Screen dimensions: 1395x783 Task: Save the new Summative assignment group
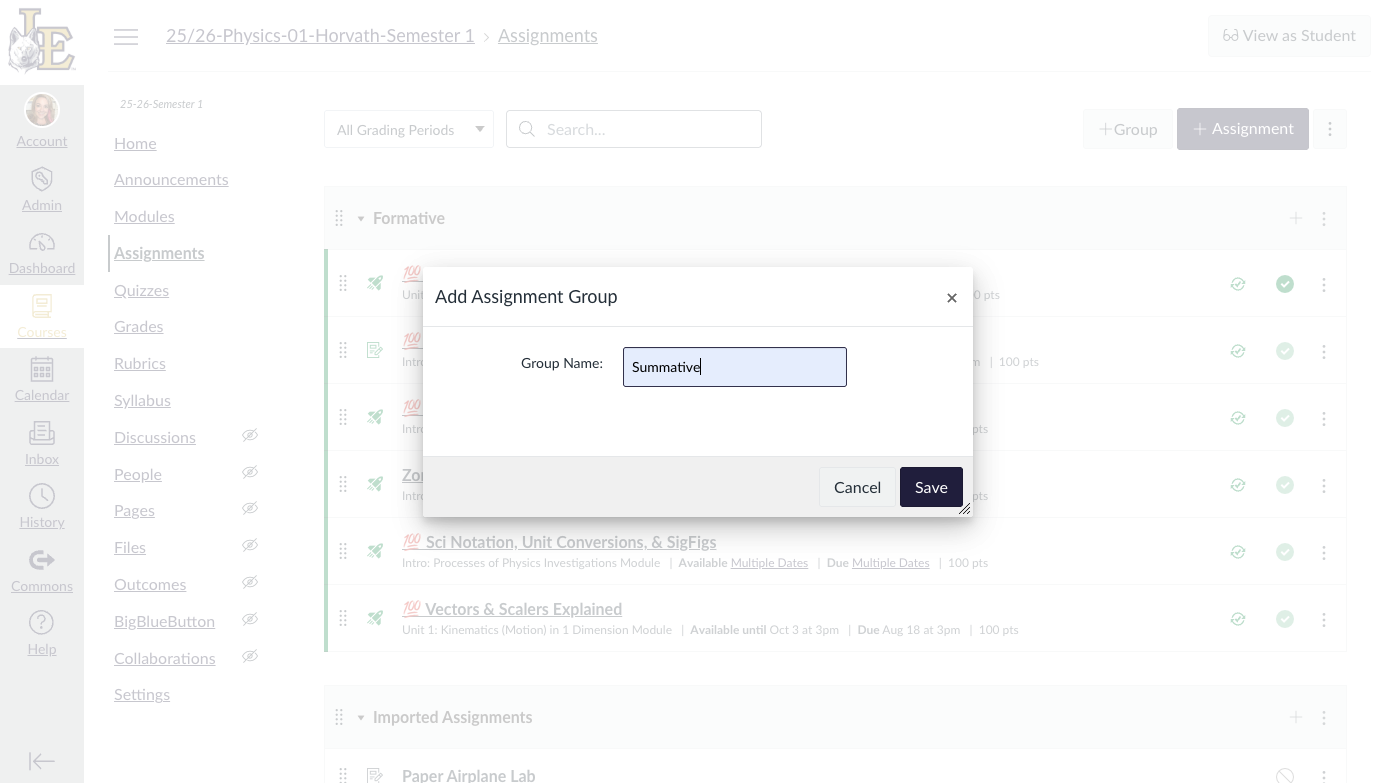click(931, 487)
